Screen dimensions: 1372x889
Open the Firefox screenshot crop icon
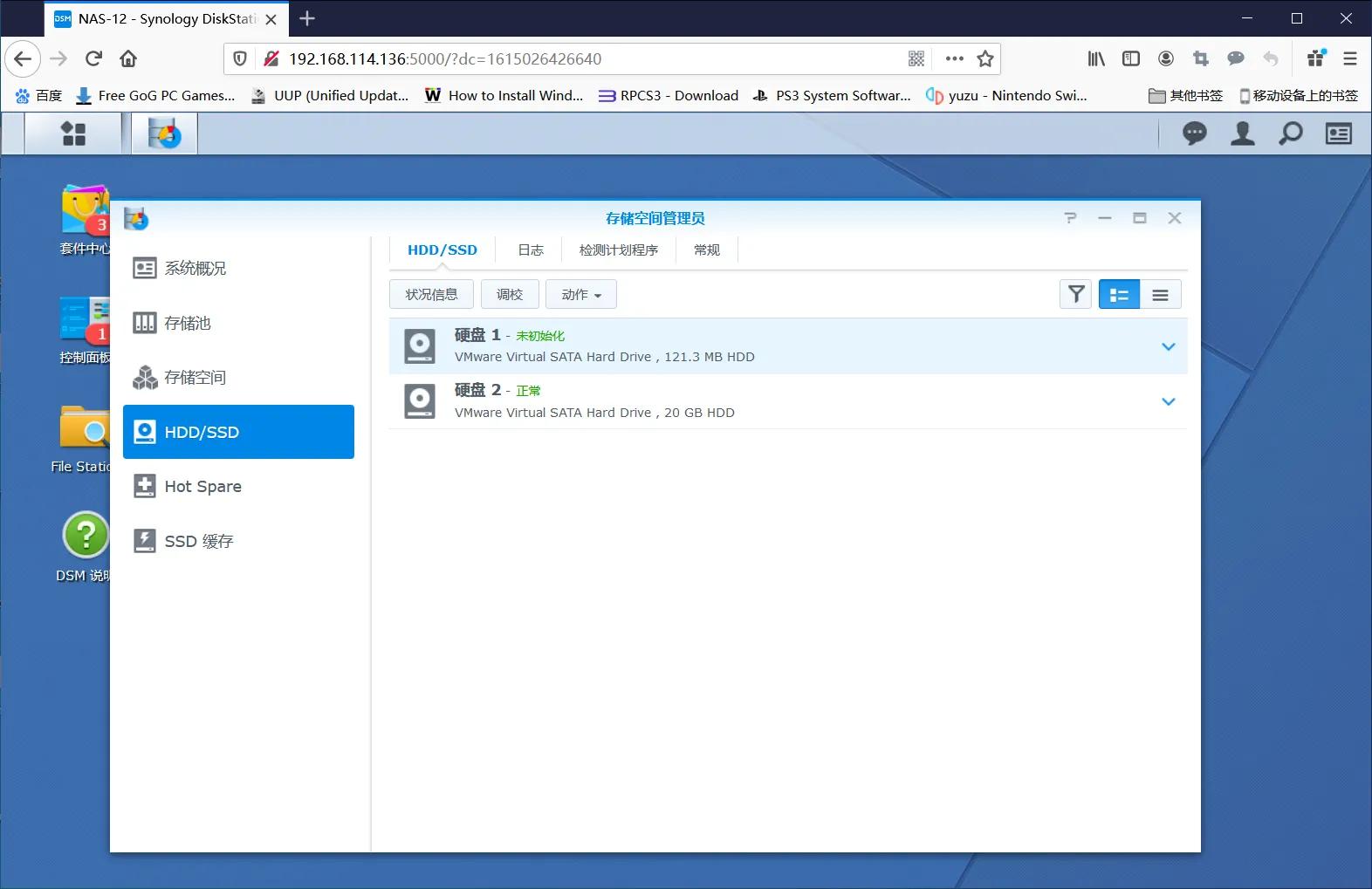coord(1201,58)
